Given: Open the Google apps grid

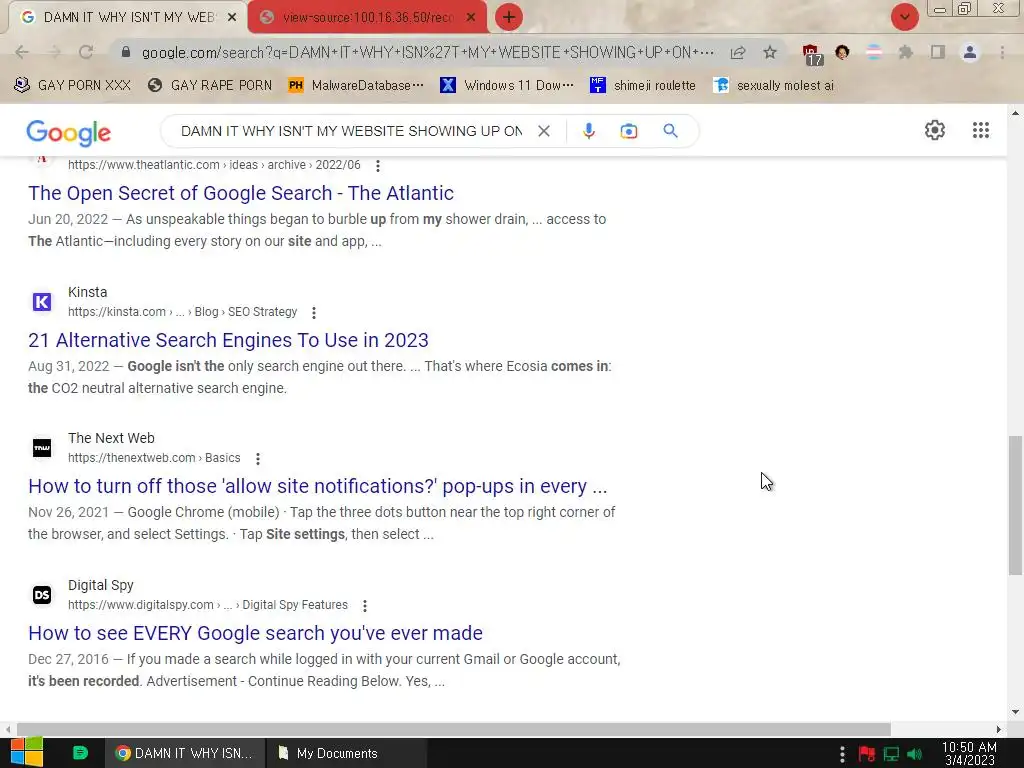Looking at the screenshot, I should tap(980, 130).
